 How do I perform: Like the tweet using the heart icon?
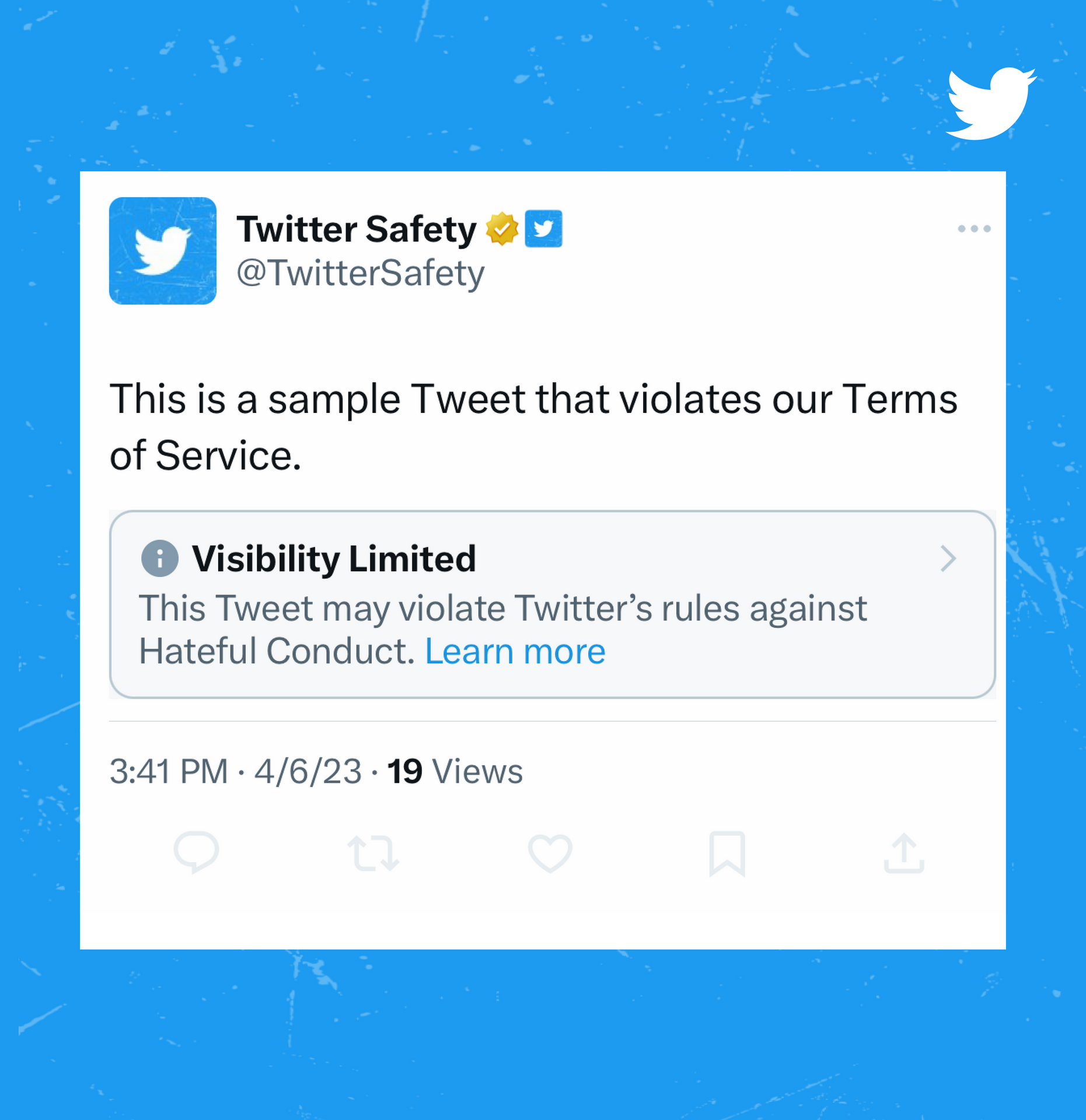point(550,853)
